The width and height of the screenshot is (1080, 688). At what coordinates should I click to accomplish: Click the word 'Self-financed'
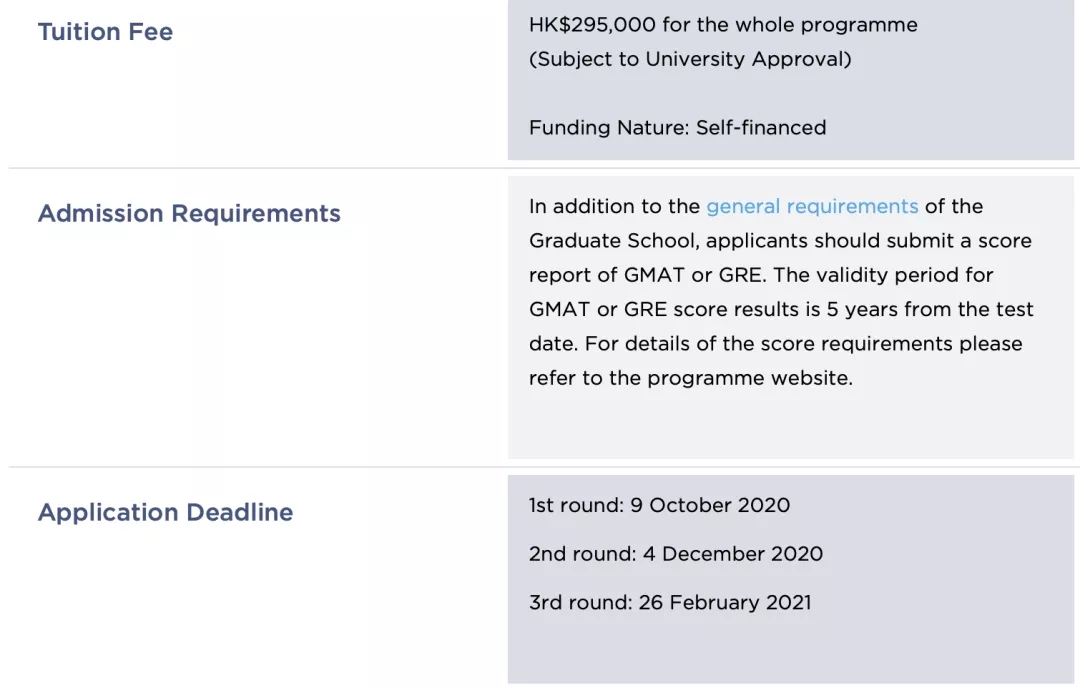pyautogui.click(x=761, y=128)
